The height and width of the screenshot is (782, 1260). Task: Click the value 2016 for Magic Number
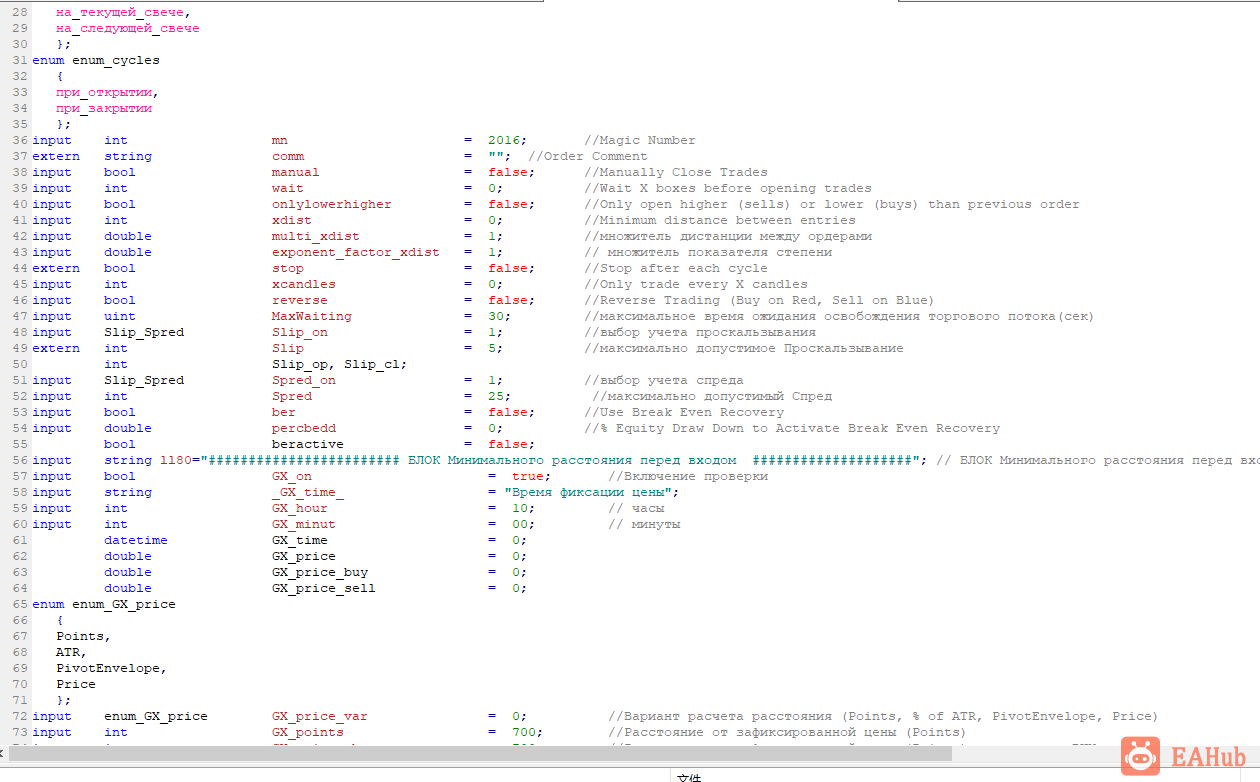504,140
